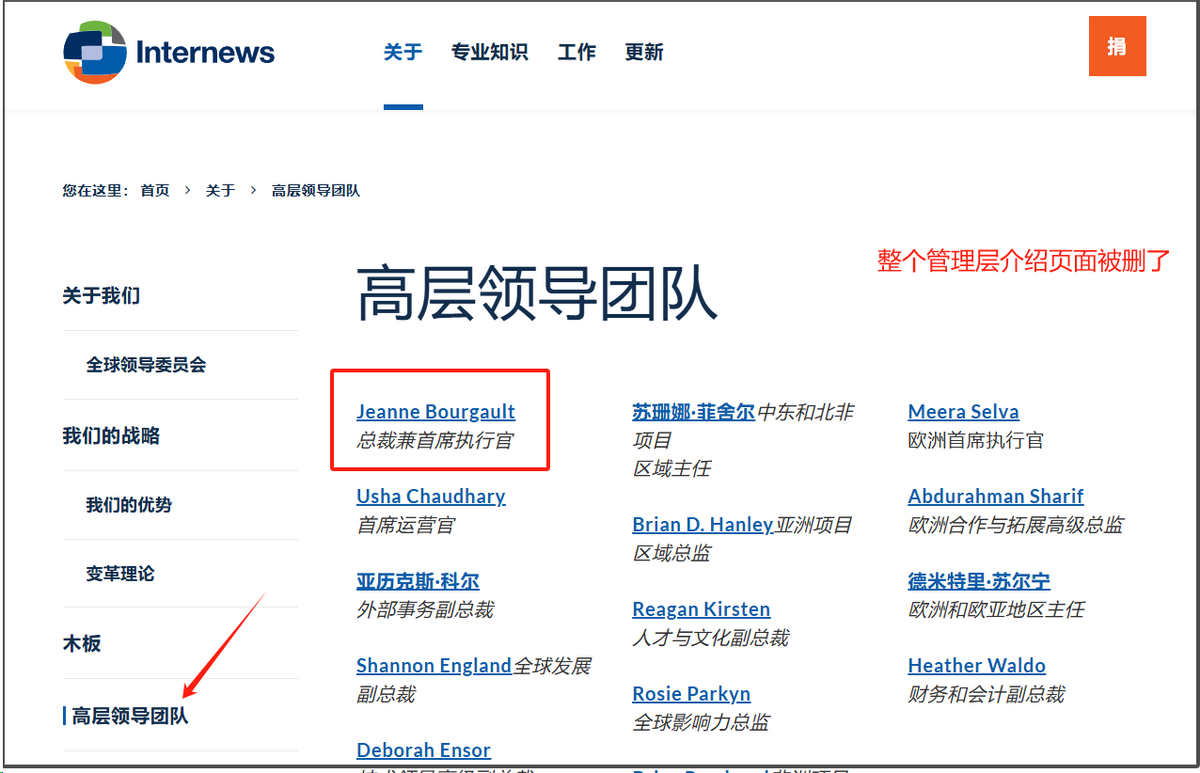Go to 首页 in the breadcrumb

click(155, 190)
